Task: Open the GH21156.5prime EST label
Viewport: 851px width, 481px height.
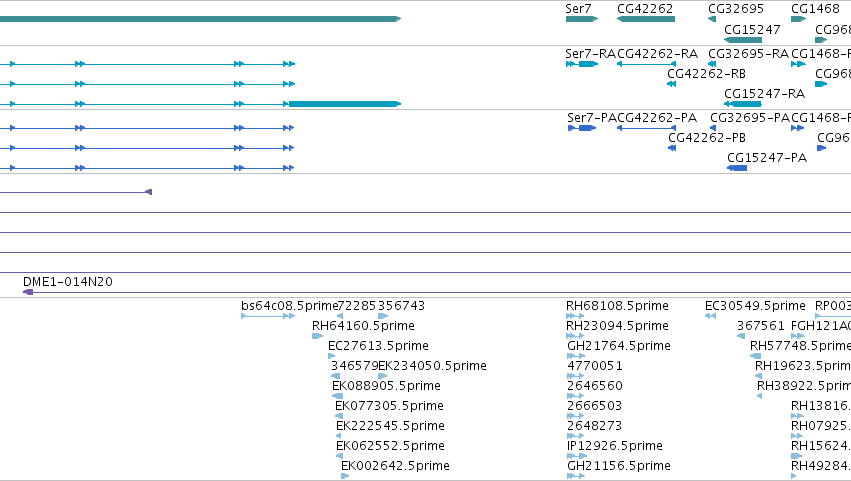Action: click(x=619, y=466)
